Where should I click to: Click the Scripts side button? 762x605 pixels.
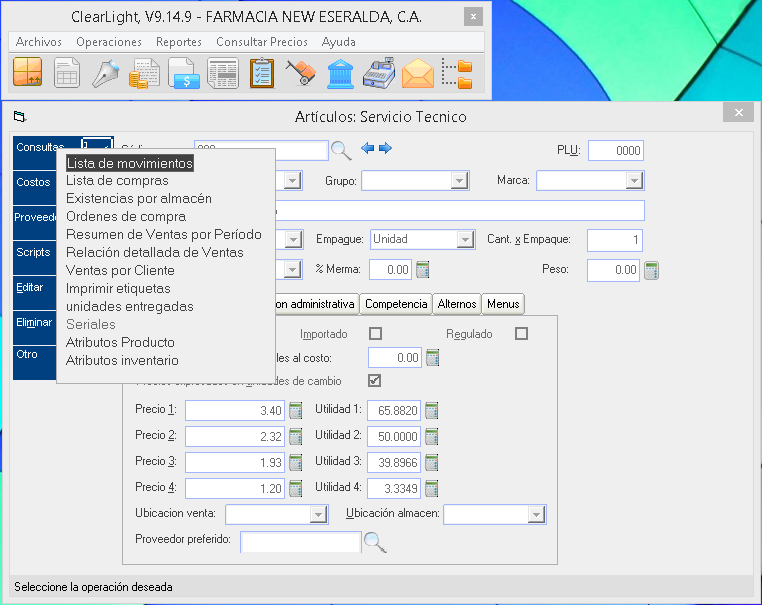tap(35, 258)
